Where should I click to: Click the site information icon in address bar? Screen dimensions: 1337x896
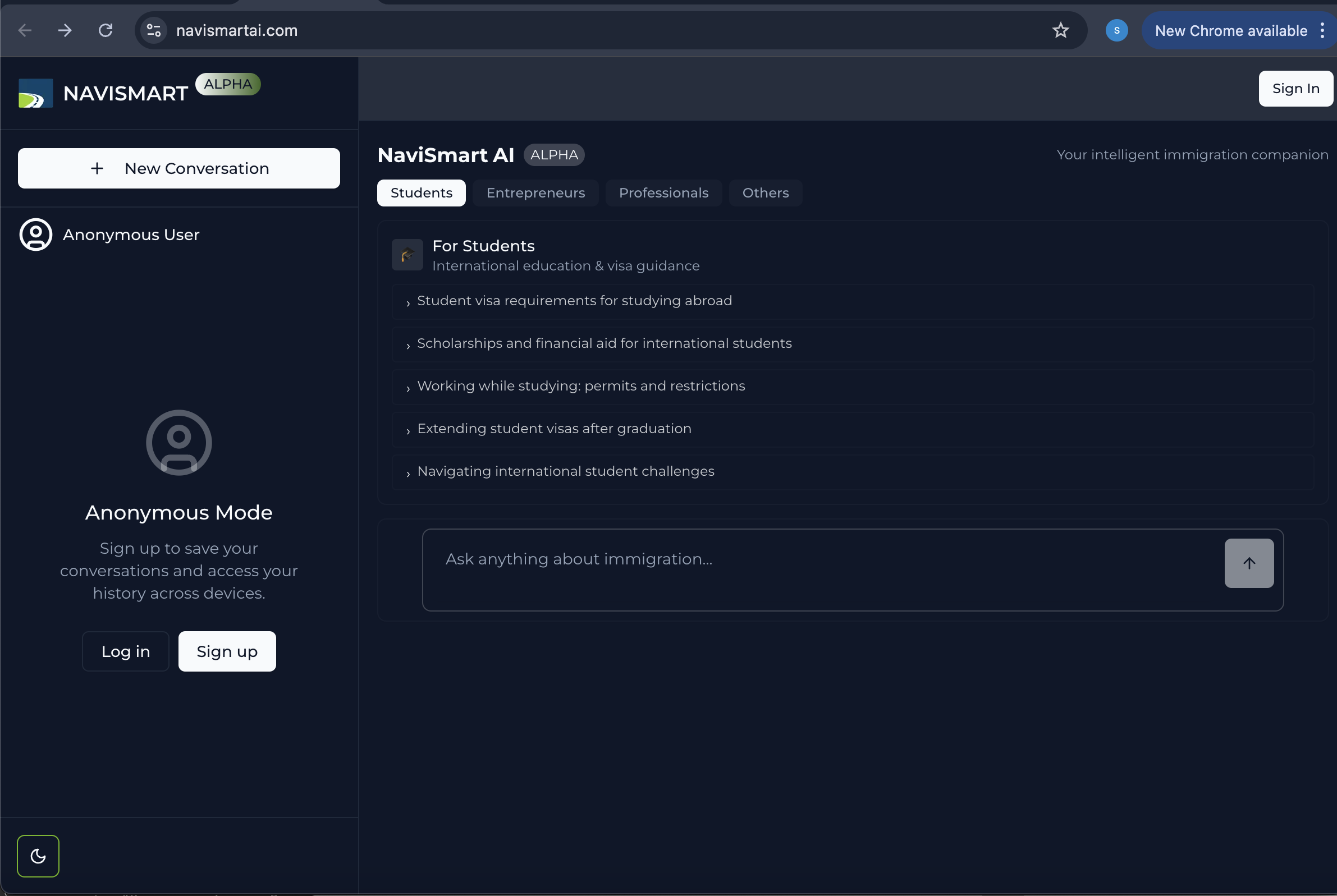point(153,30)
